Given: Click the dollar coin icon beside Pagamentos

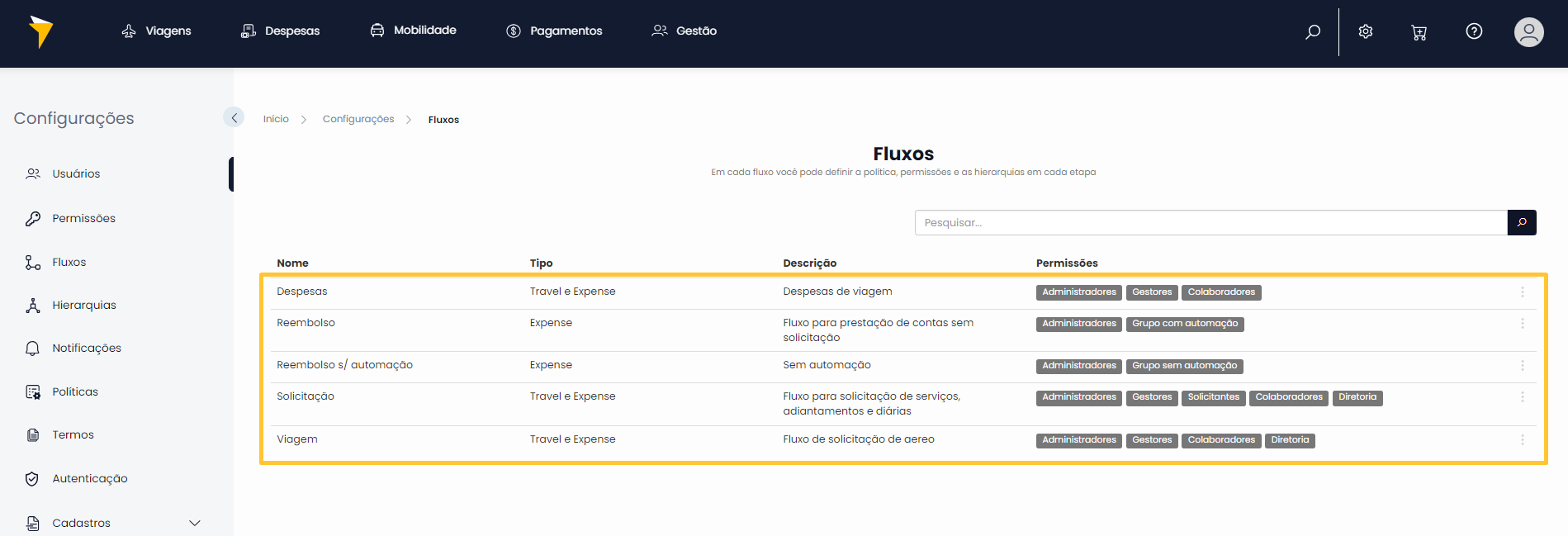Looking at the screenshot, I should 514,31.
